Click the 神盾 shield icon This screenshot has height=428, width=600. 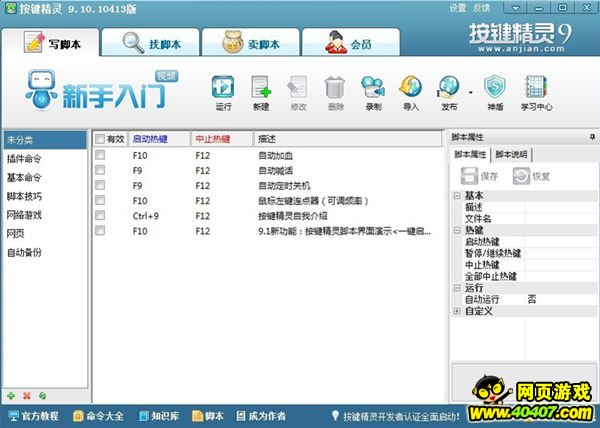pyautogui.click(x=495, y=87)
